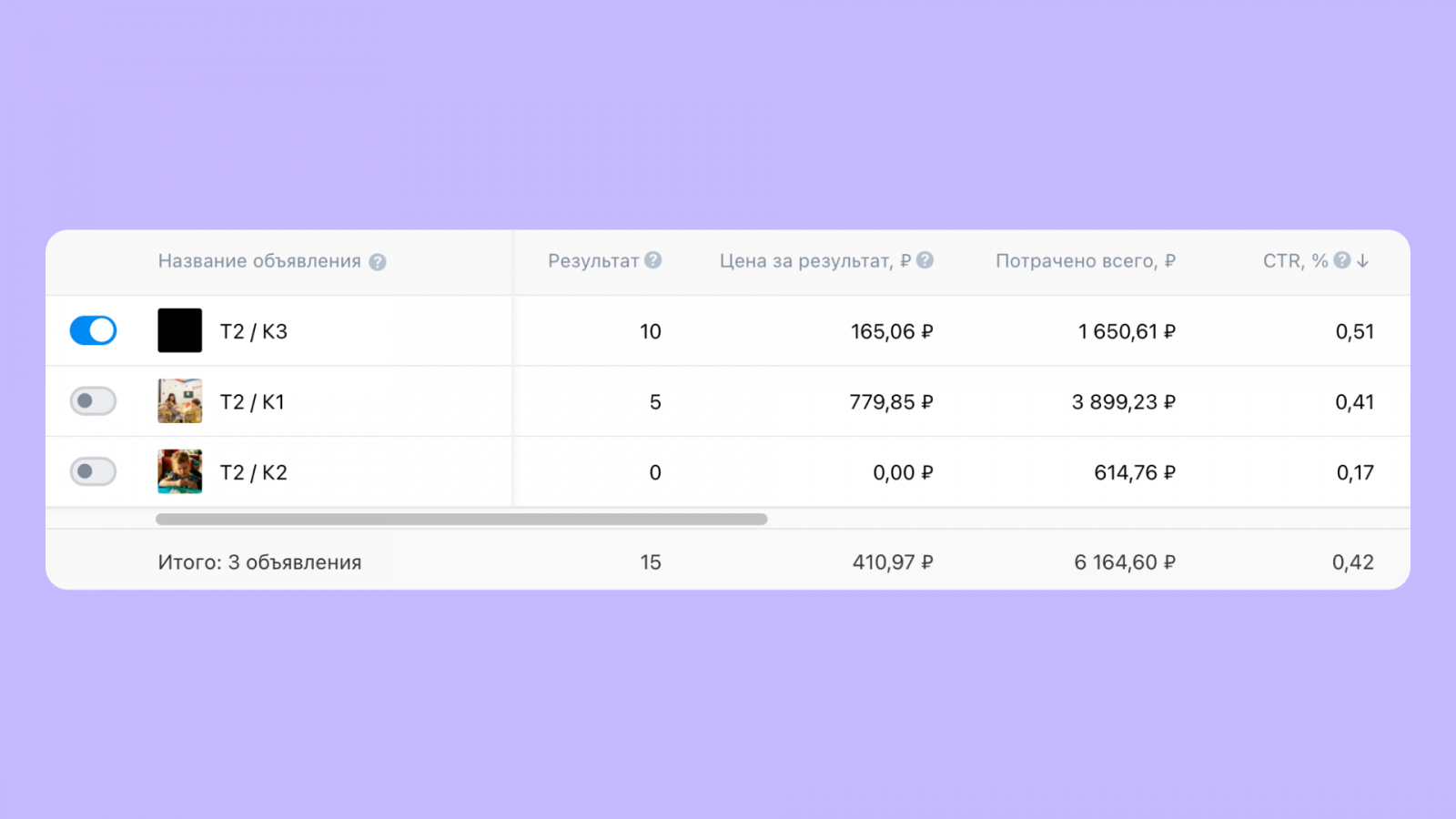Image resolution: width=1456 pixels, height=819 pixels.
Task: Click help icon beside Результат header
Action: pos(653,260)
